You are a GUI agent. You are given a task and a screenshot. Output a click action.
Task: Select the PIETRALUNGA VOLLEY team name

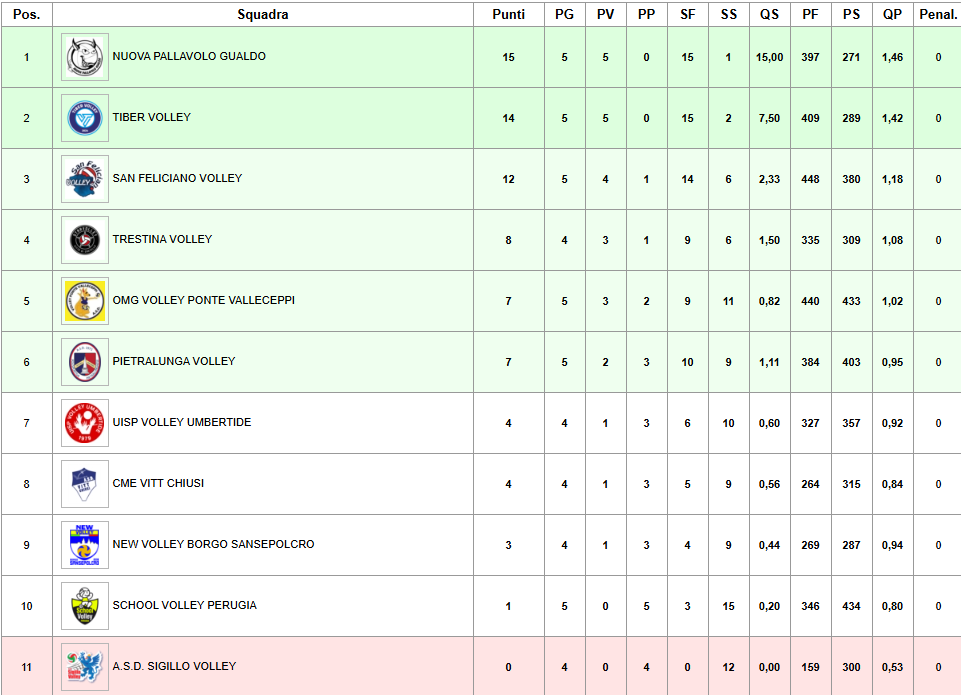pos(174,362)
